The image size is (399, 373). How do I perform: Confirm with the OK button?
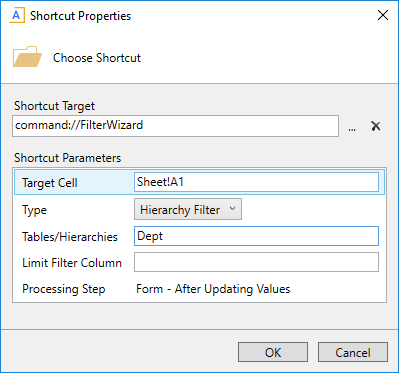pyautogui.click(x=273, y=352)
